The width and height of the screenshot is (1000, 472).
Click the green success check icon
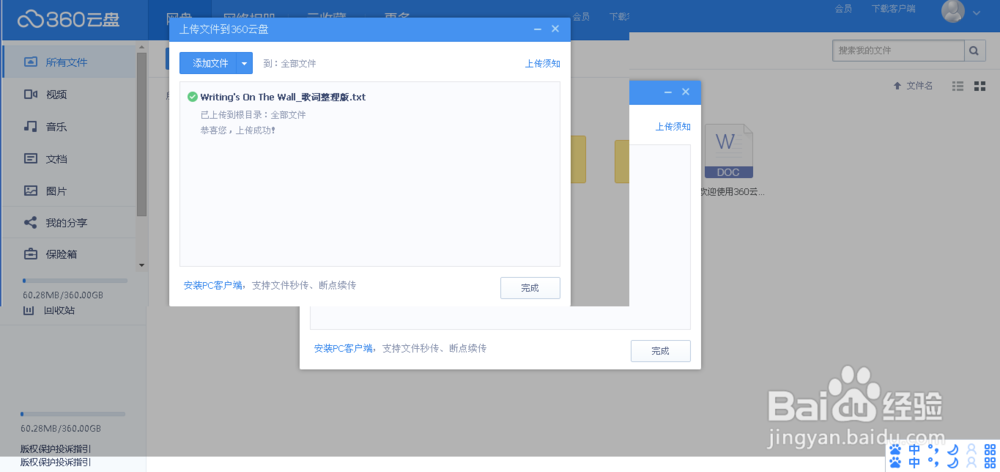click(x=192, y=97)
